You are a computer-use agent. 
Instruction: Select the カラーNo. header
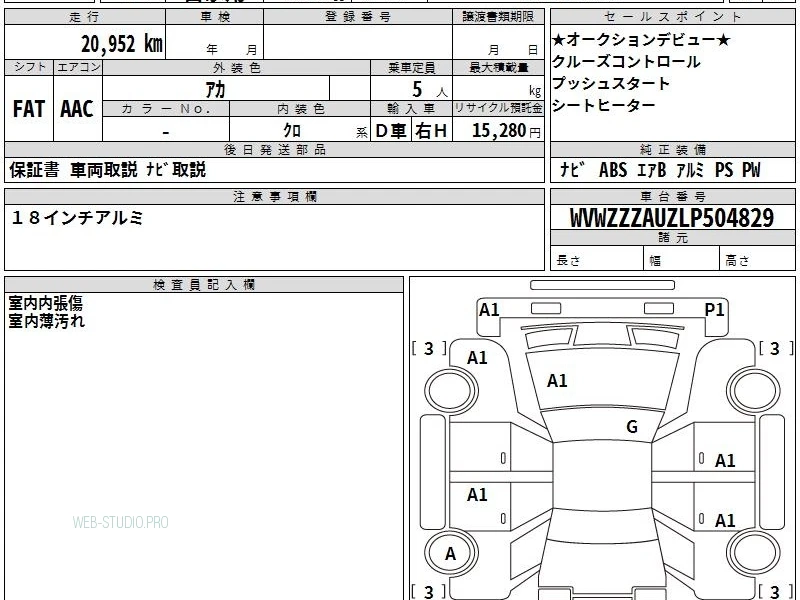click(x=166, y=109)
